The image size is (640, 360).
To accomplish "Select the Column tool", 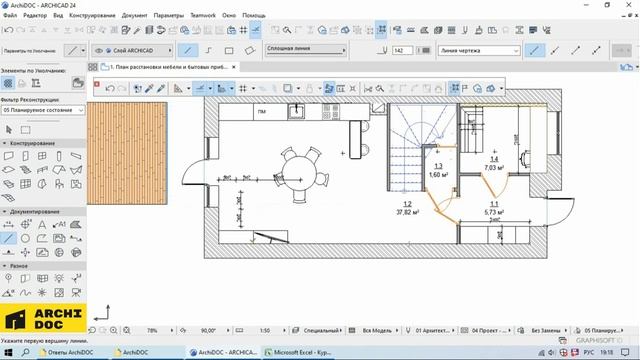I will point(59,156).
